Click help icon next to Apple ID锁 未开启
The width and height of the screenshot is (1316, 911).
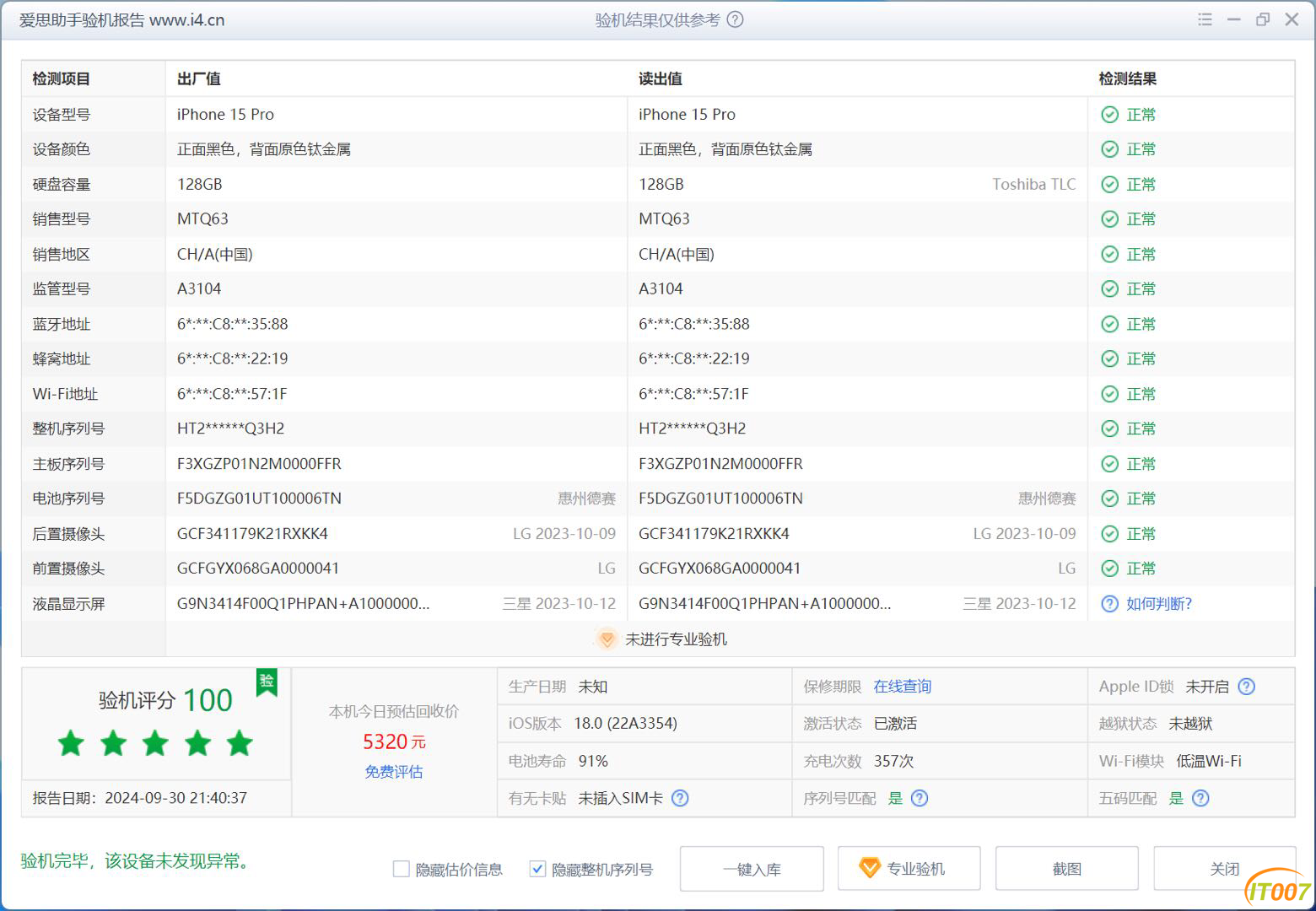point(1246,687)
